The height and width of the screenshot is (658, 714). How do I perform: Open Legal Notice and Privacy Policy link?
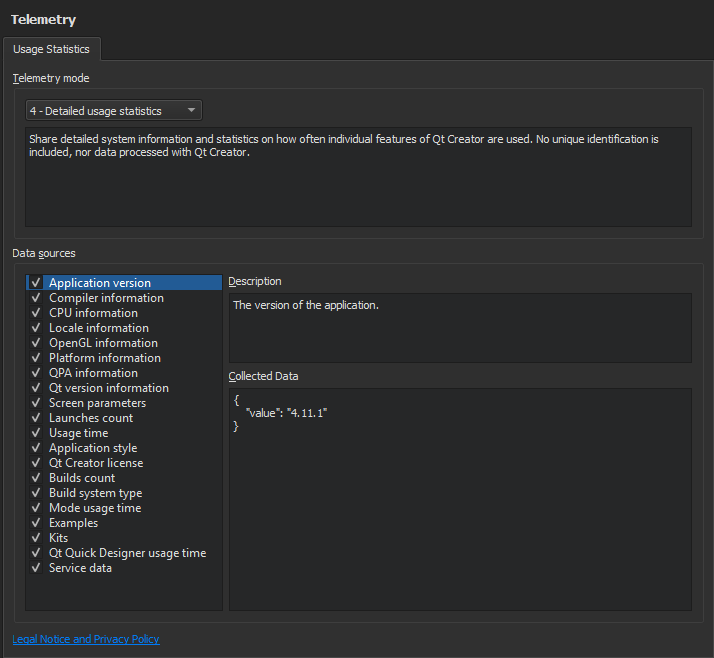86,639
